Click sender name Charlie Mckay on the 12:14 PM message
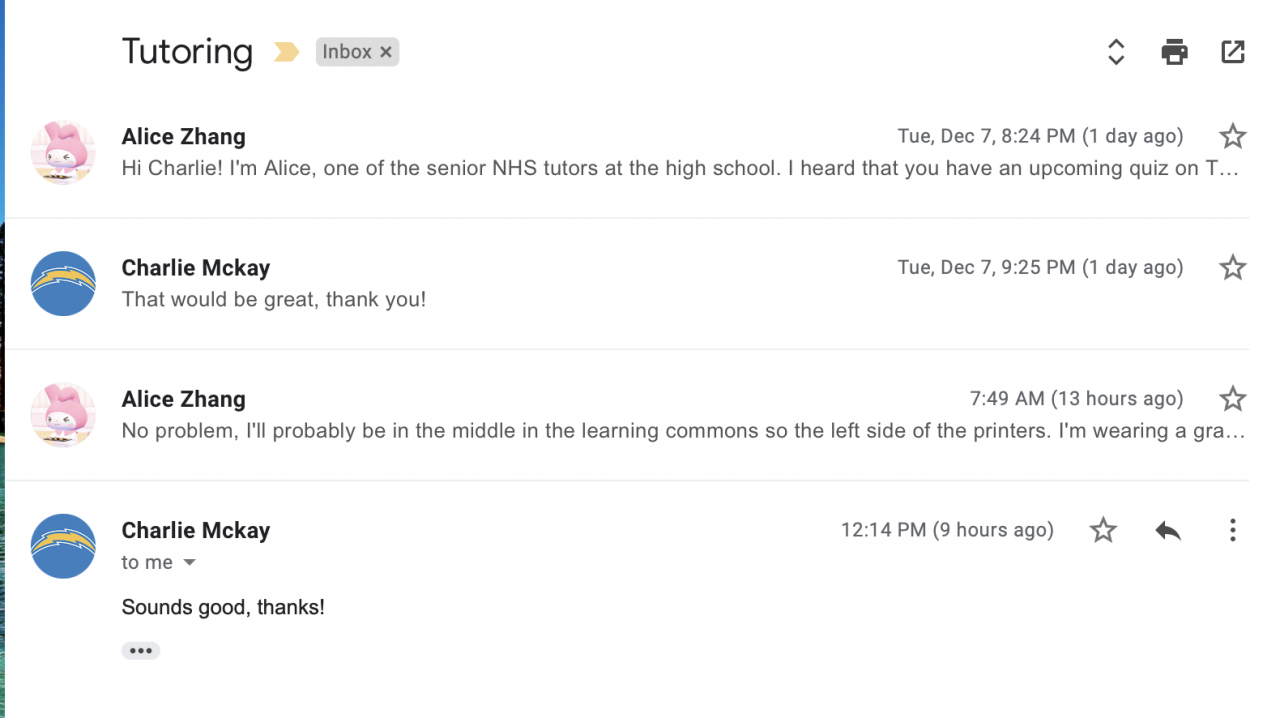 pos(196,530)
